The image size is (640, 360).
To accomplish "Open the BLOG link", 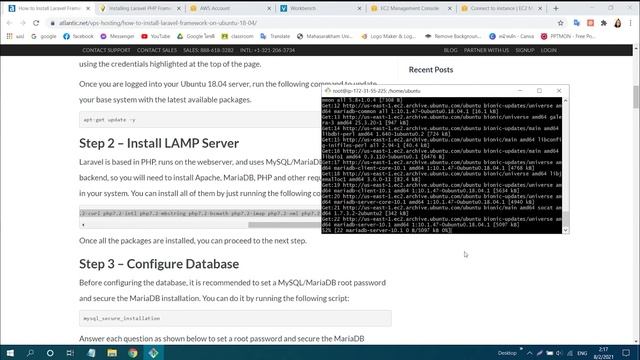I will 450,50.
